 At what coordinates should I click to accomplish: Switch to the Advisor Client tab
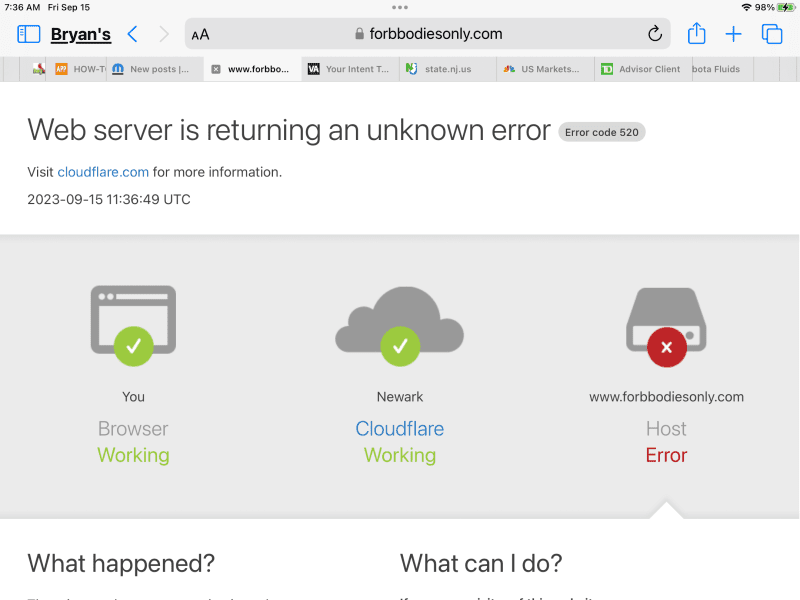(643, 69)
